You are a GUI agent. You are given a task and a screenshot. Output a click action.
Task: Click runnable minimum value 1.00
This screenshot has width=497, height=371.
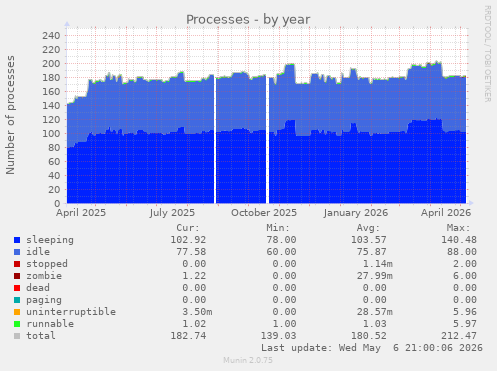284,324
